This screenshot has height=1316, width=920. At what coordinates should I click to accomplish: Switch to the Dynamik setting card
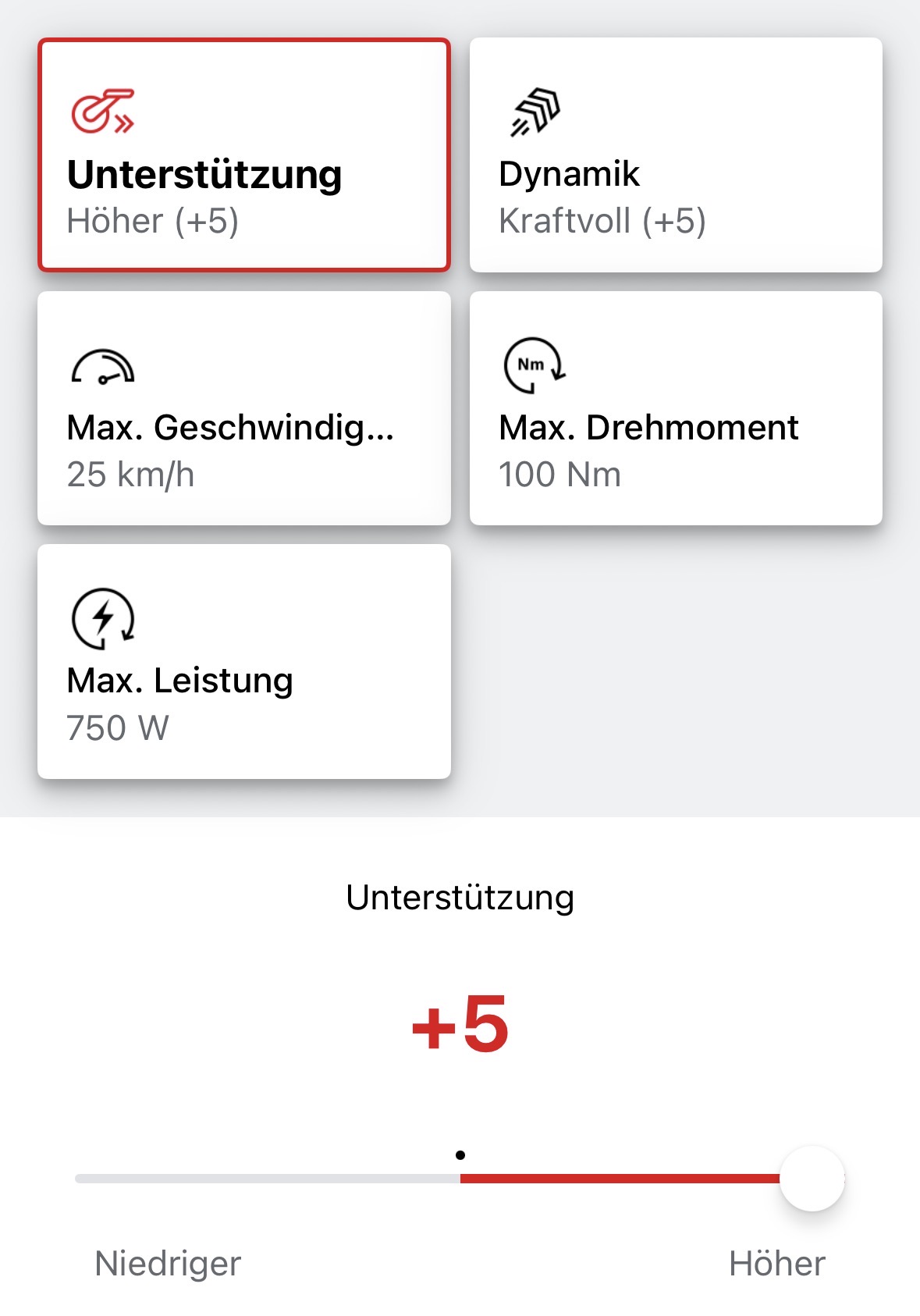pos(676,155)
